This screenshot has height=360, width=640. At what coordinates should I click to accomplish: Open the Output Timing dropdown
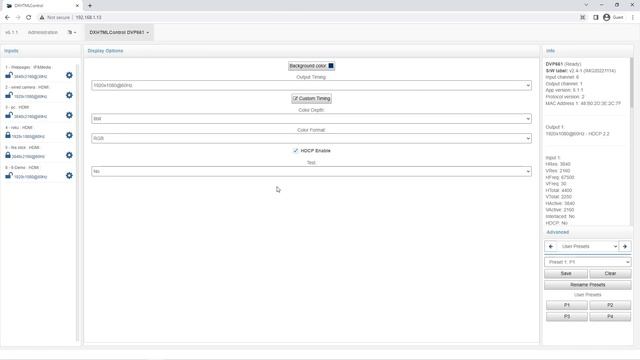coord(311,85)
